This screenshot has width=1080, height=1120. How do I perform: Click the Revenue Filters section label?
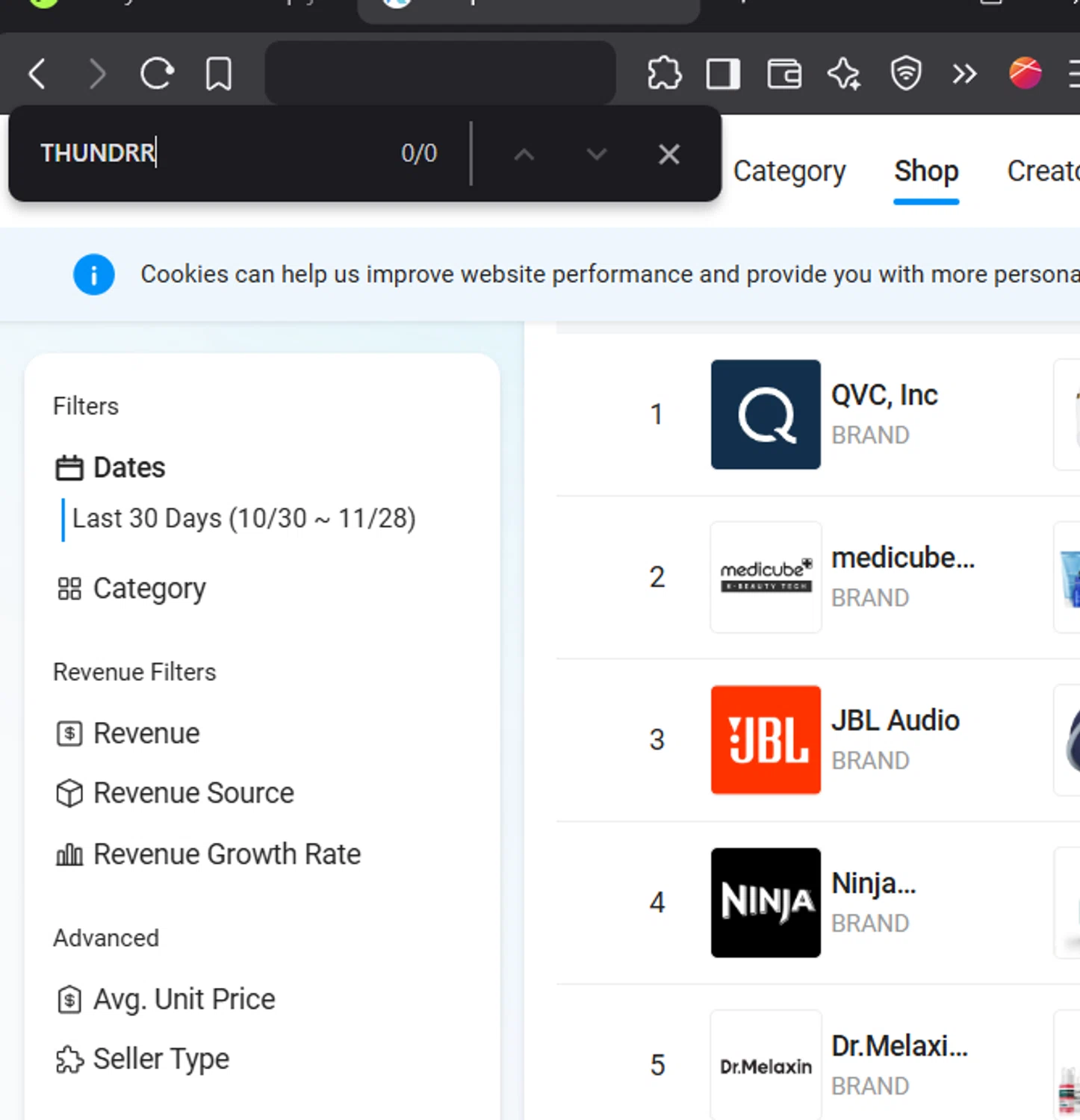(x=134, y=672)
